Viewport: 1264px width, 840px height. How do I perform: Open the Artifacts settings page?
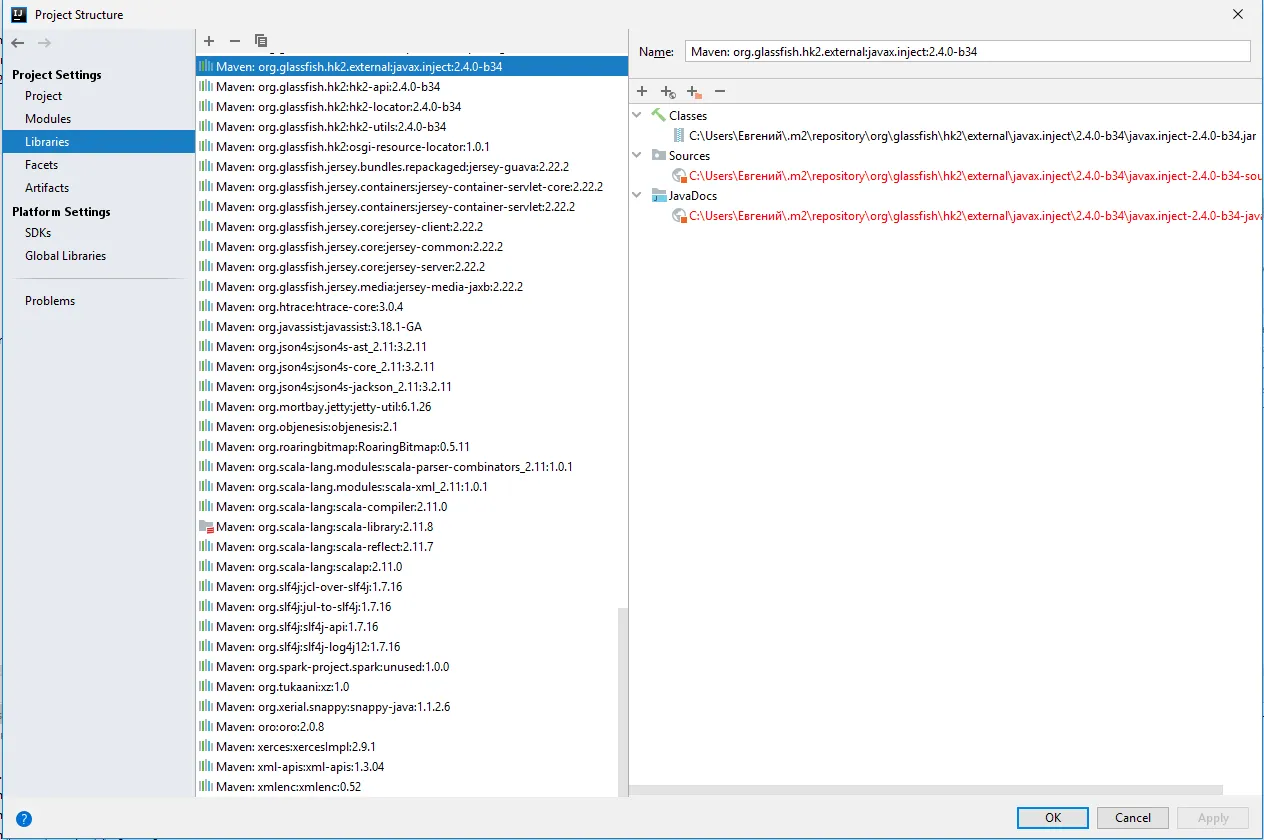[47, 188]
